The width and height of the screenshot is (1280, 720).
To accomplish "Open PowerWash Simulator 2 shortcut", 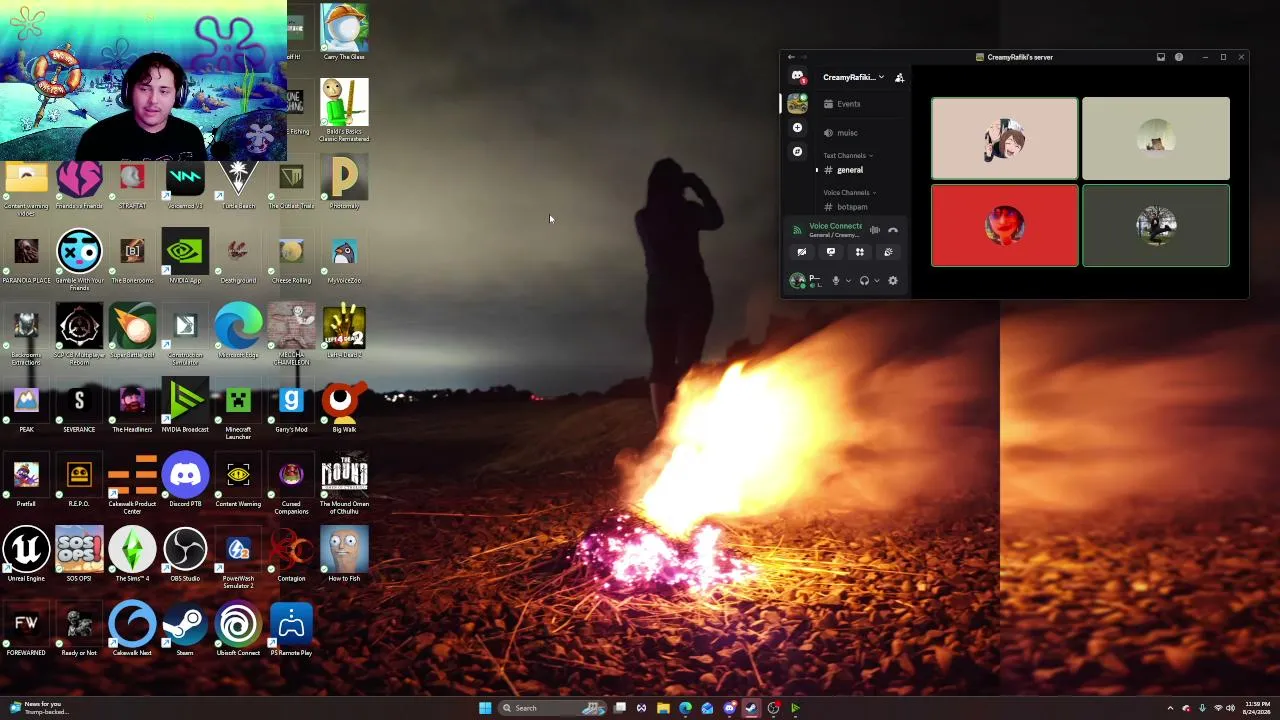I will 238,558.
